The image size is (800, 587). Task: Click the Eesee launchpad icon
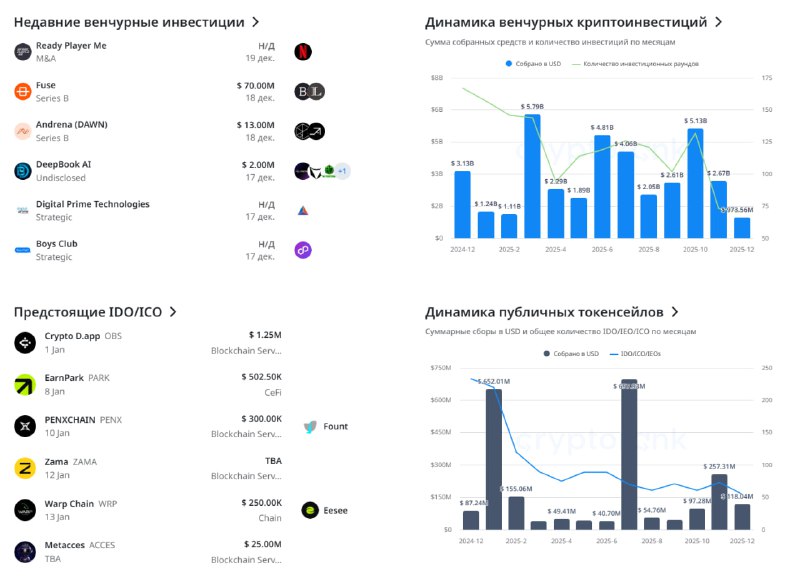tap(310, 510)
